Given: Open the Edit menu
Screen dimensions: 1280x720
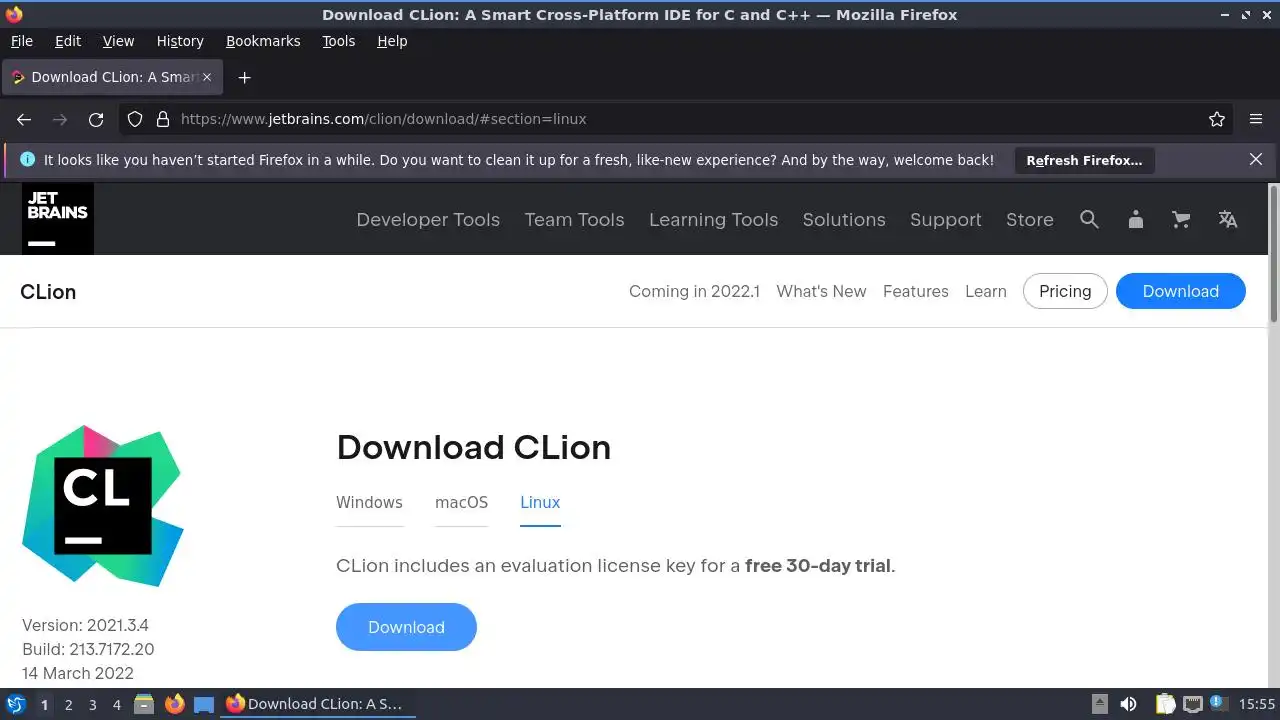Looking at the screenshot, I should click(x=68, y=41).
